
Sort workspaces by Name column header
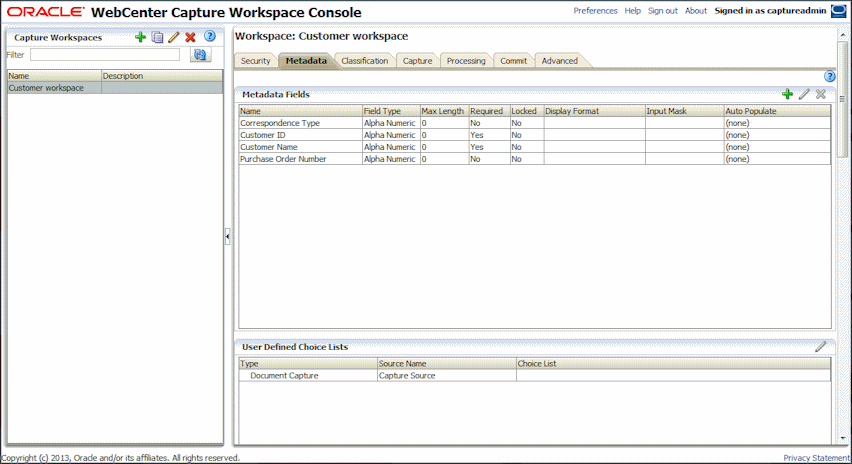tap(54, 76)
